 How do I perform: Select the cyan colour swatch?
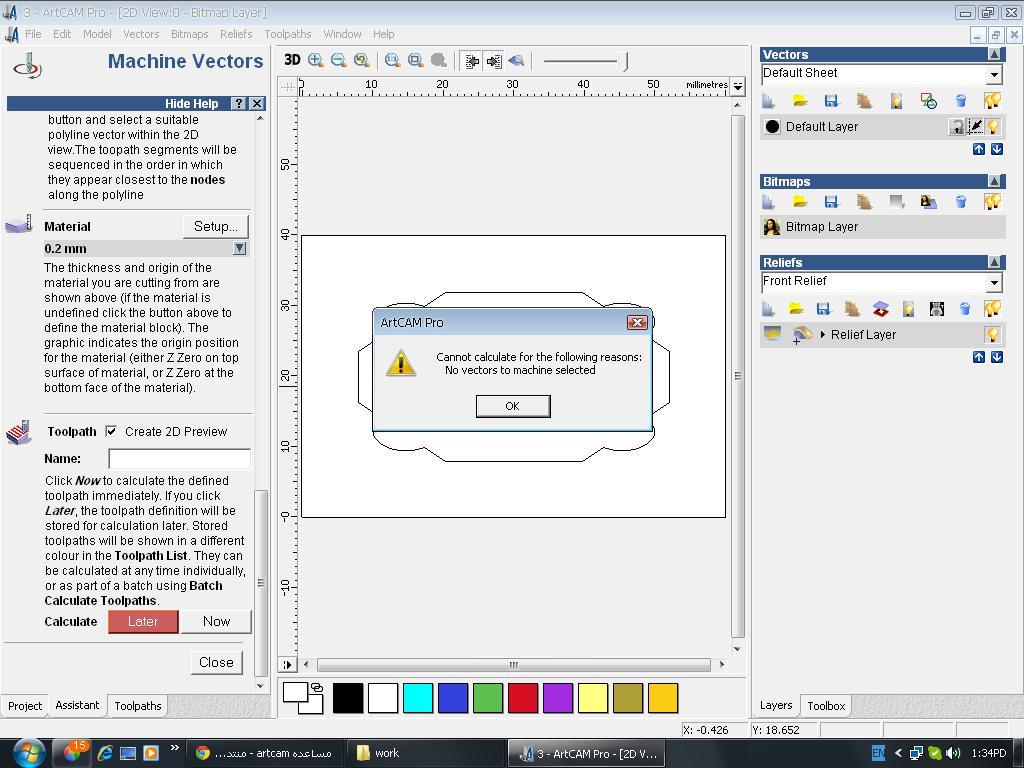(x=418, y=698)
